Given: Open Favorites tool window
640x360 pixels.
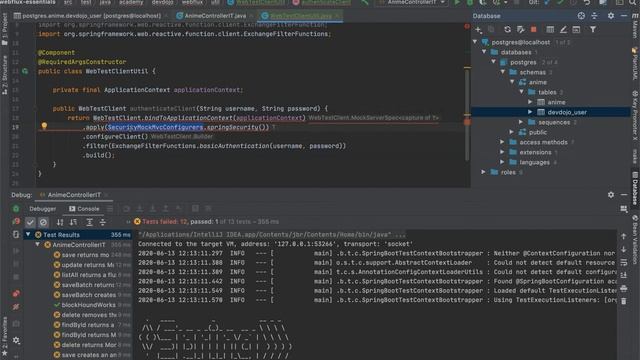Looking at the screenshot, I should coord(4,335).
